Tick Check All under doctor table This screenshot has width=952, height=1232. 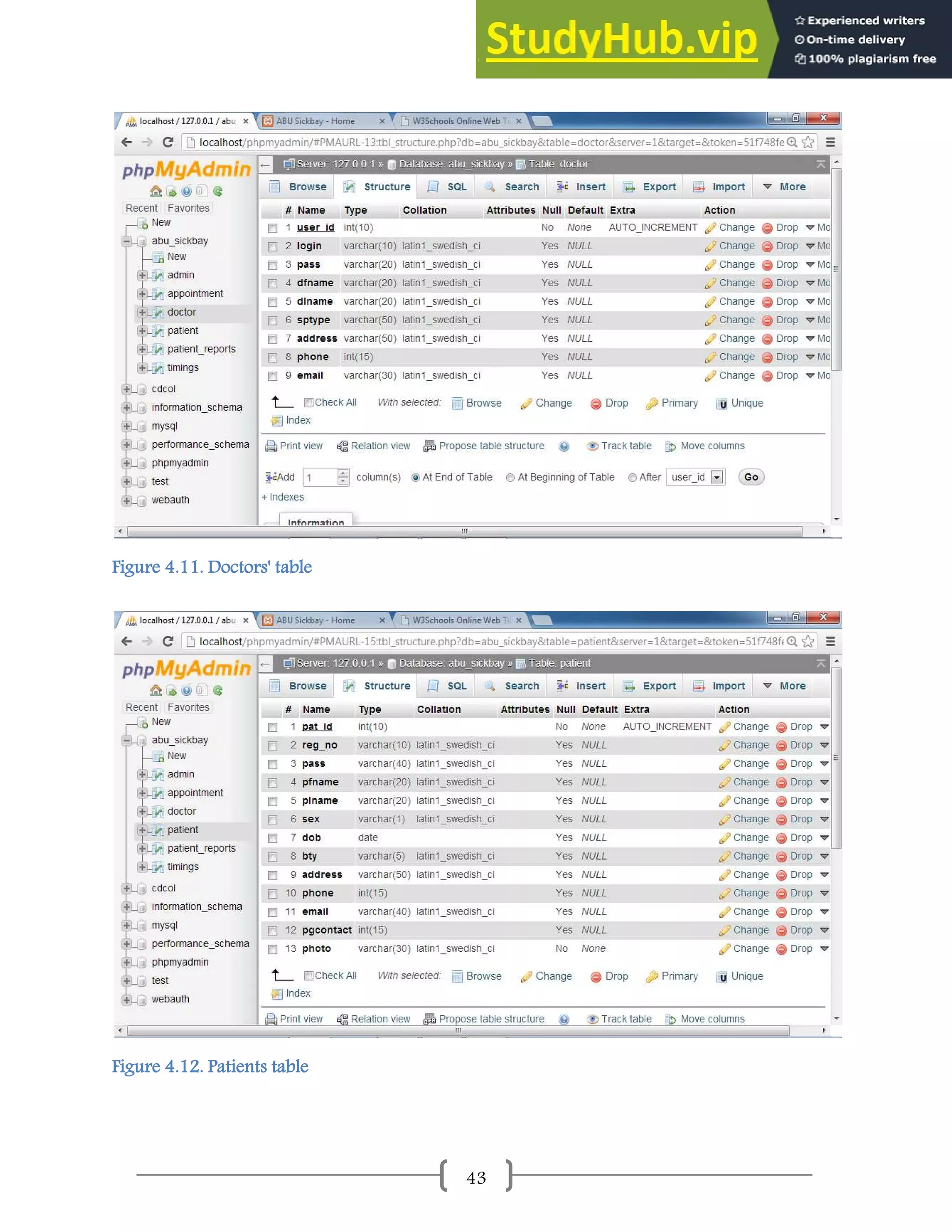coord(309,402)
